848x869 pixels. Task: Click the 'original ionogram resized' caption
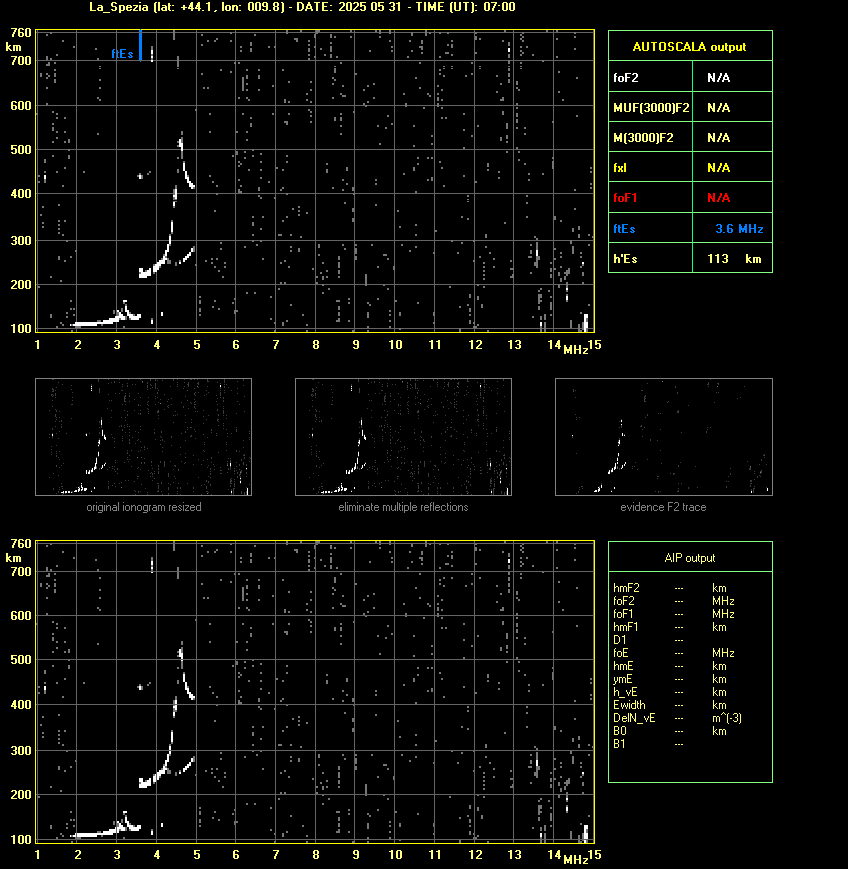[144, 507]
